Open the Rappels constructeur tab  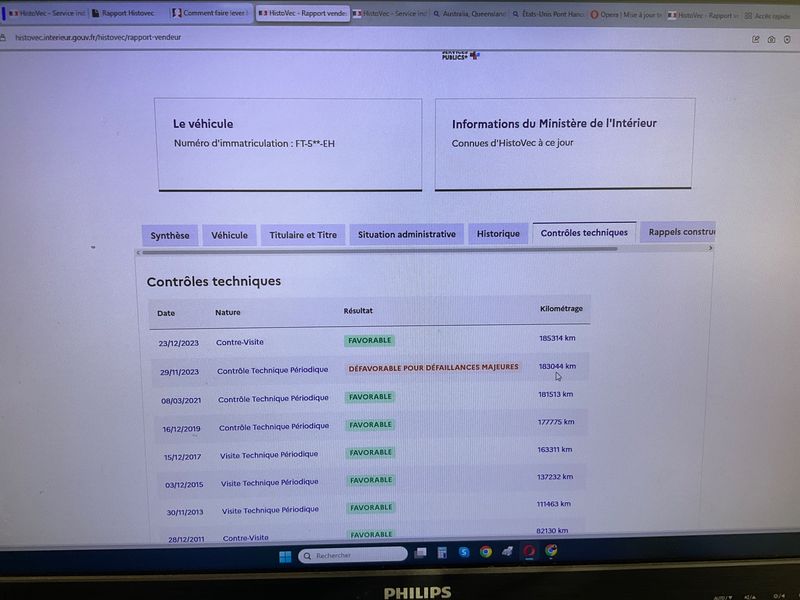tap(678, 232)
